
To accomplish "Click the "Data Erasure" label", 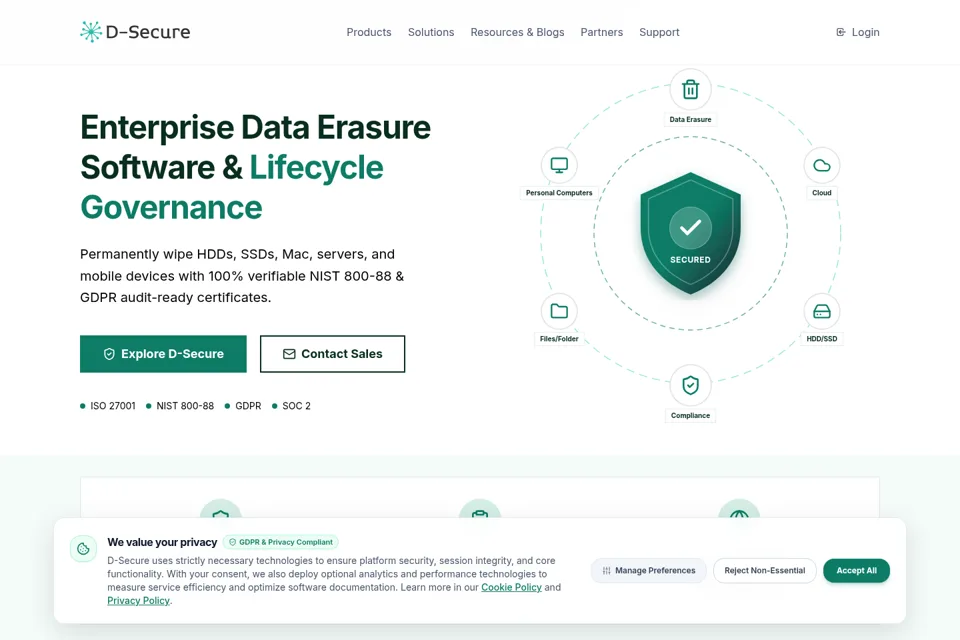I will 691,119.
